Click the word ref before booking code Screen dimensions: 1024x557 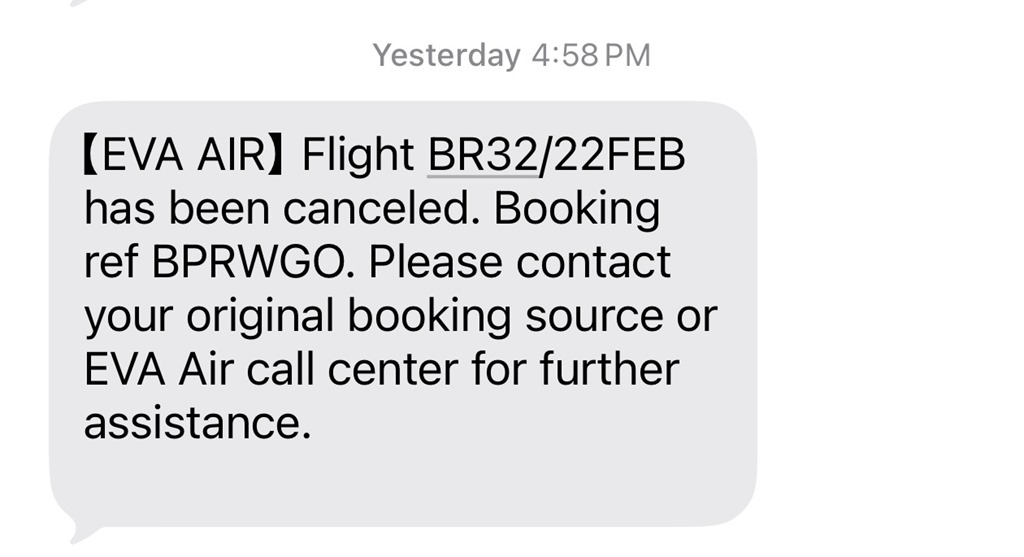[111, 263]
